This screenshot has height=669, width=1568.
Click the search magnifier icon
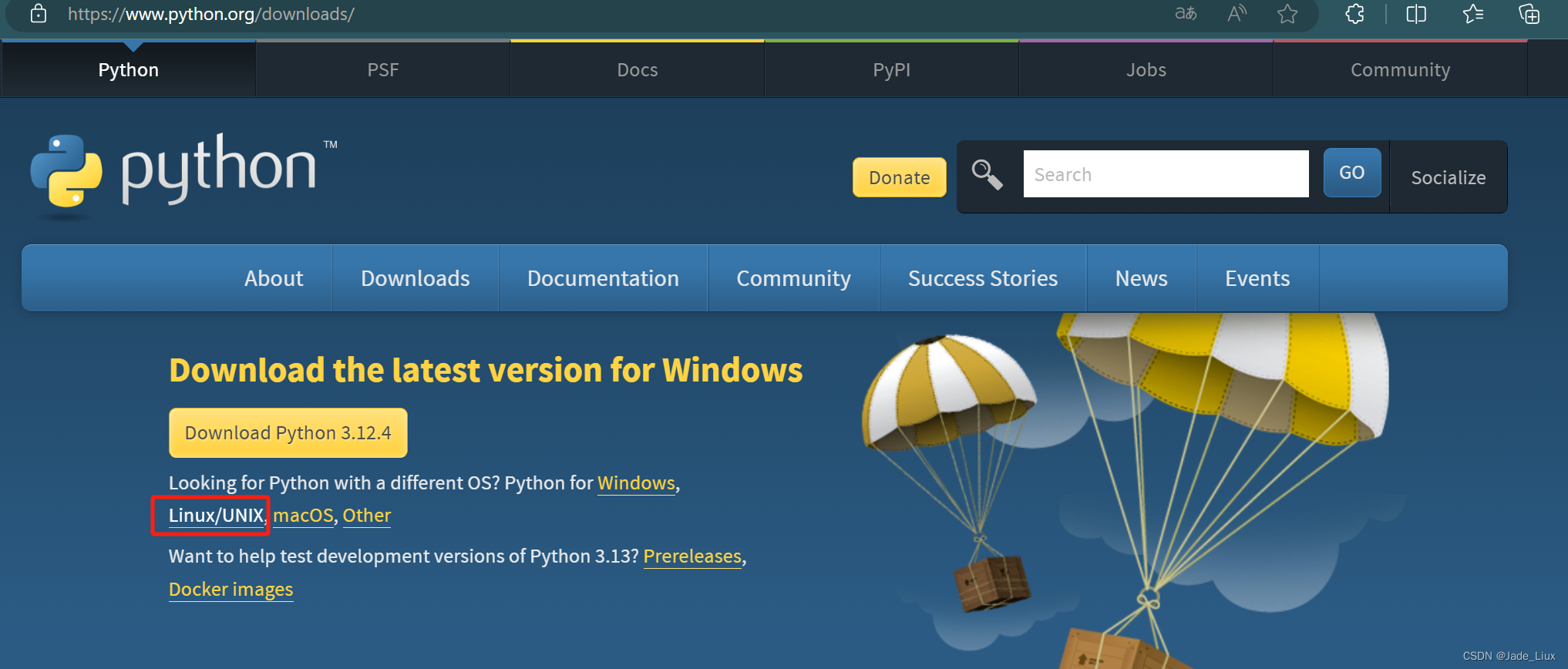[987, 174]
